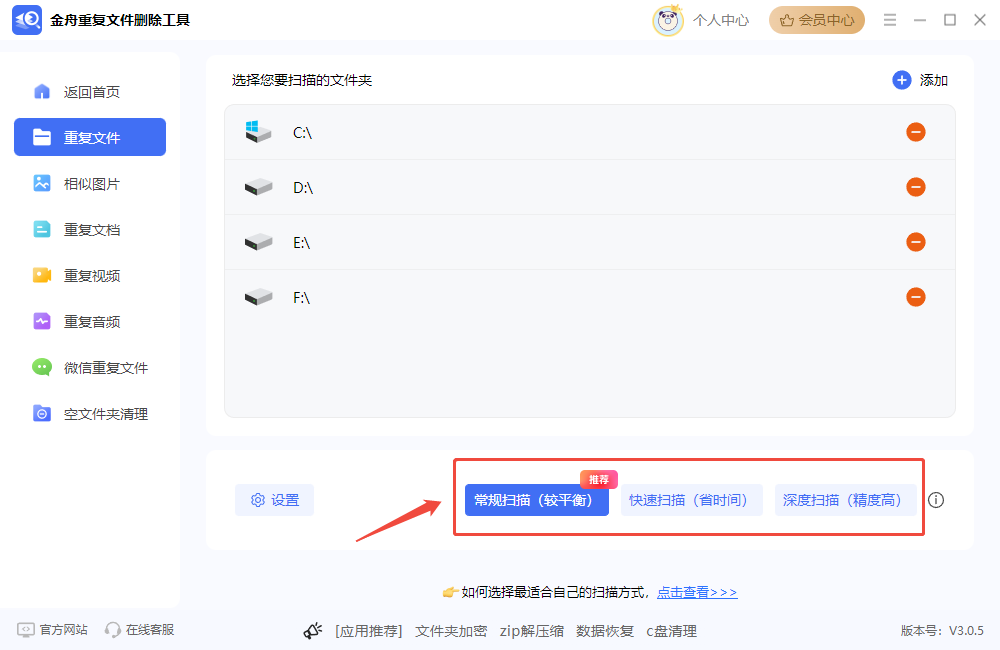Select the E:\ row text
The image size is (1000, 650).
[x=302, y=242]
